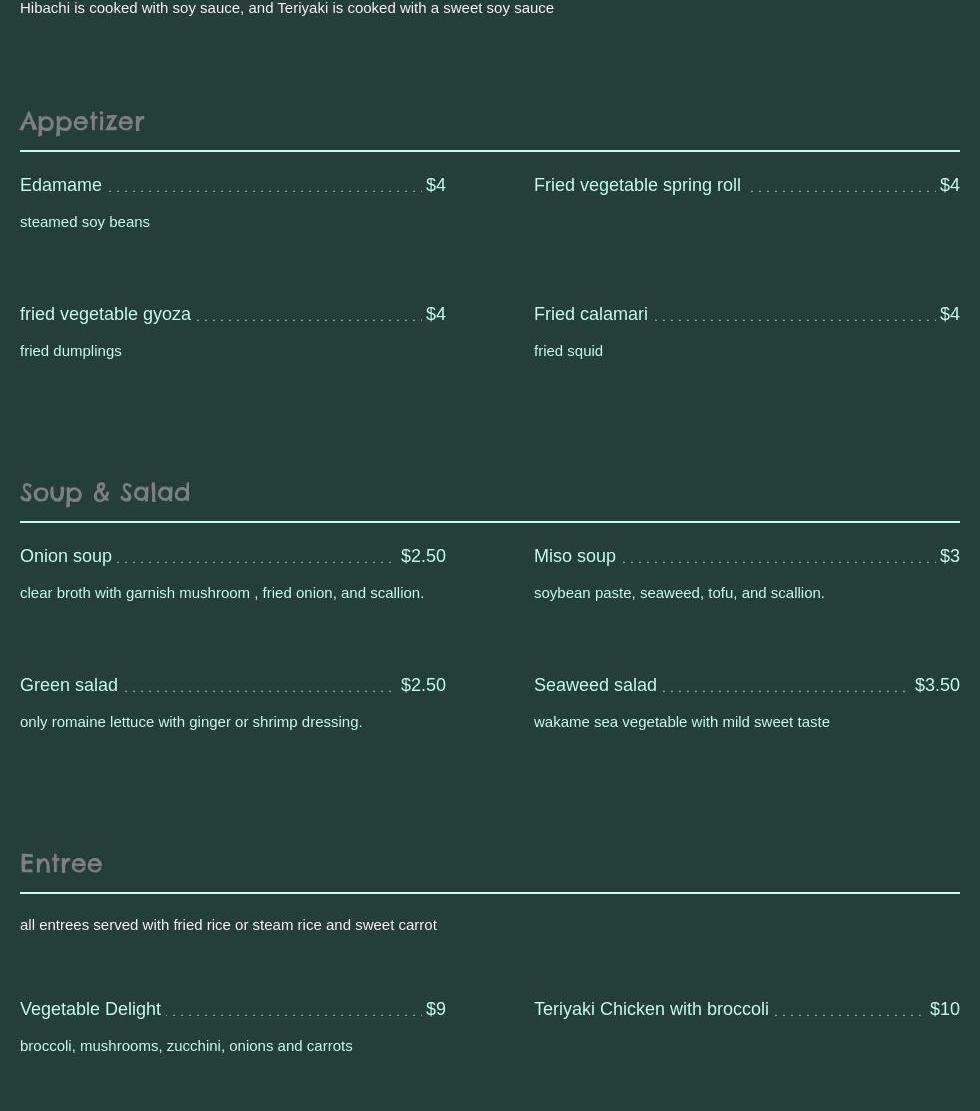Select the fried vegetable gyoza item
The height and width of the screenshot is (1111, 980).
[x=105, y=314]
